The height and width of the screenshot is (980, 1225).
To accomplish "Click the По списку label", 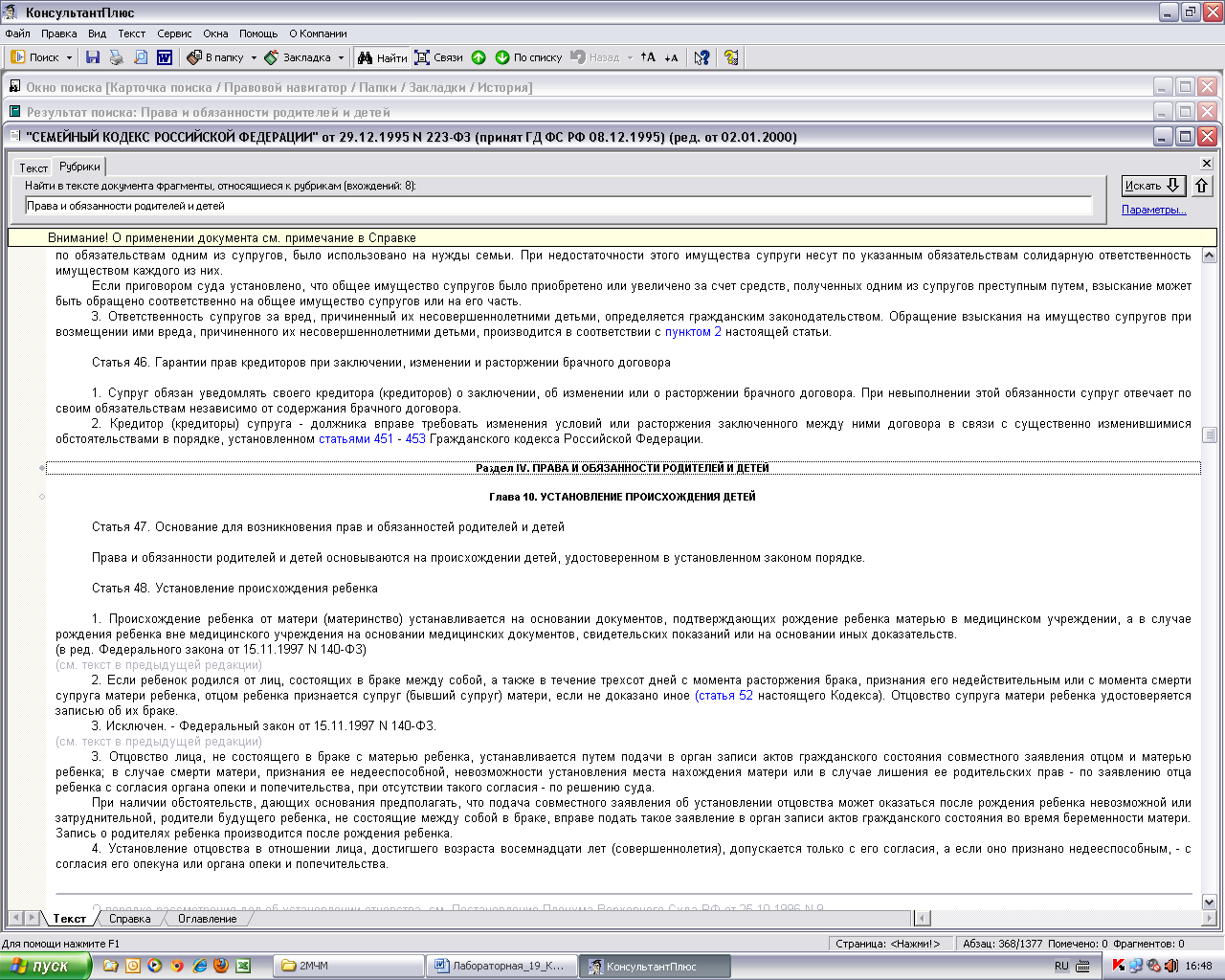I will point(538,57).
